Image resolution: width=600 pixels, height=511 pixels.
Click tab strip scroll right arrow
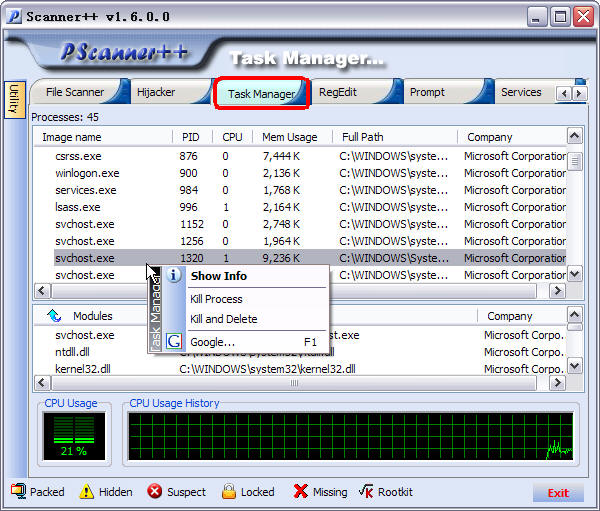coord(579,93)
